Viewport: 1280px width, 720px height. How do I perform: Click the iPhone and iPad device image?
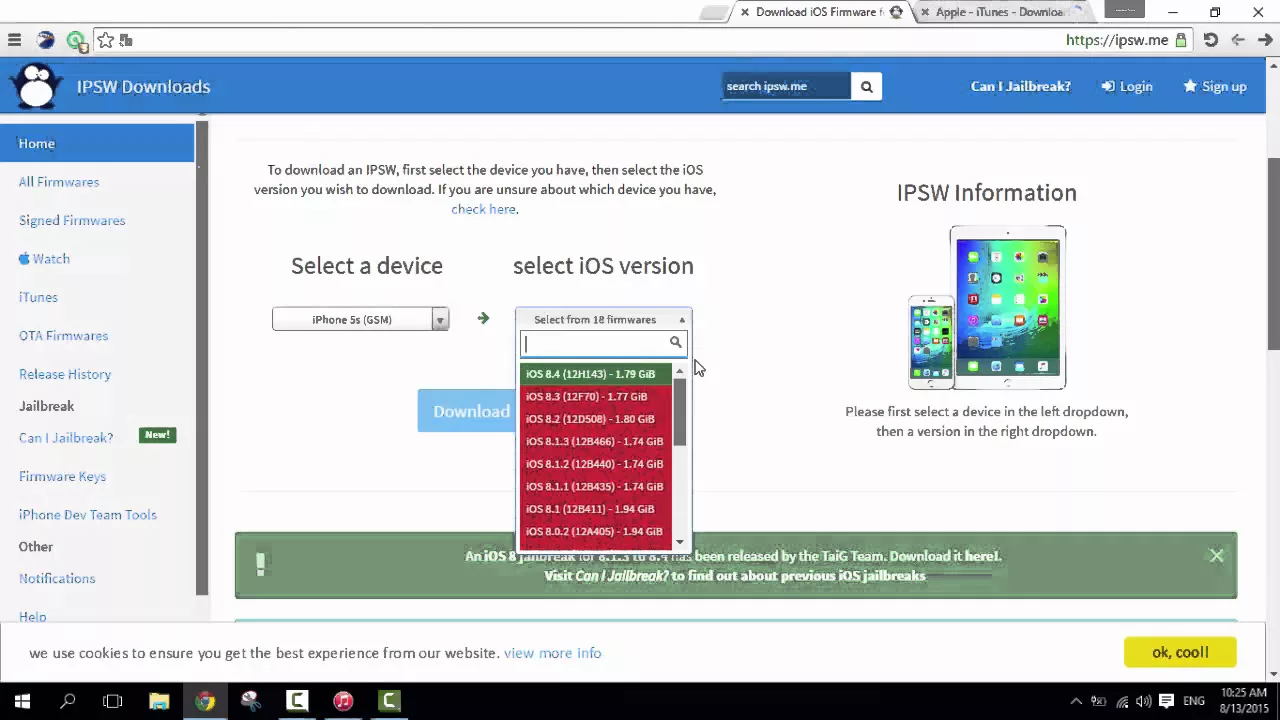click(987, 308)
